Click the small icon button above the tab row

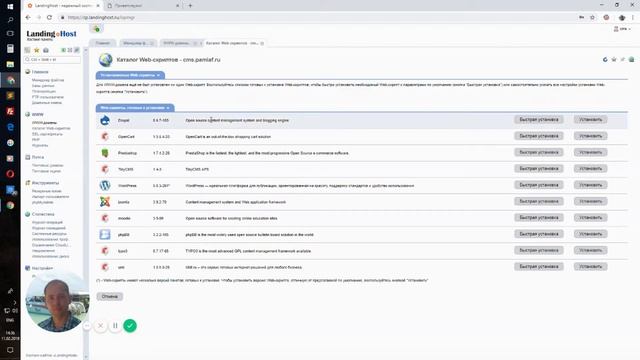click(96, 29)
